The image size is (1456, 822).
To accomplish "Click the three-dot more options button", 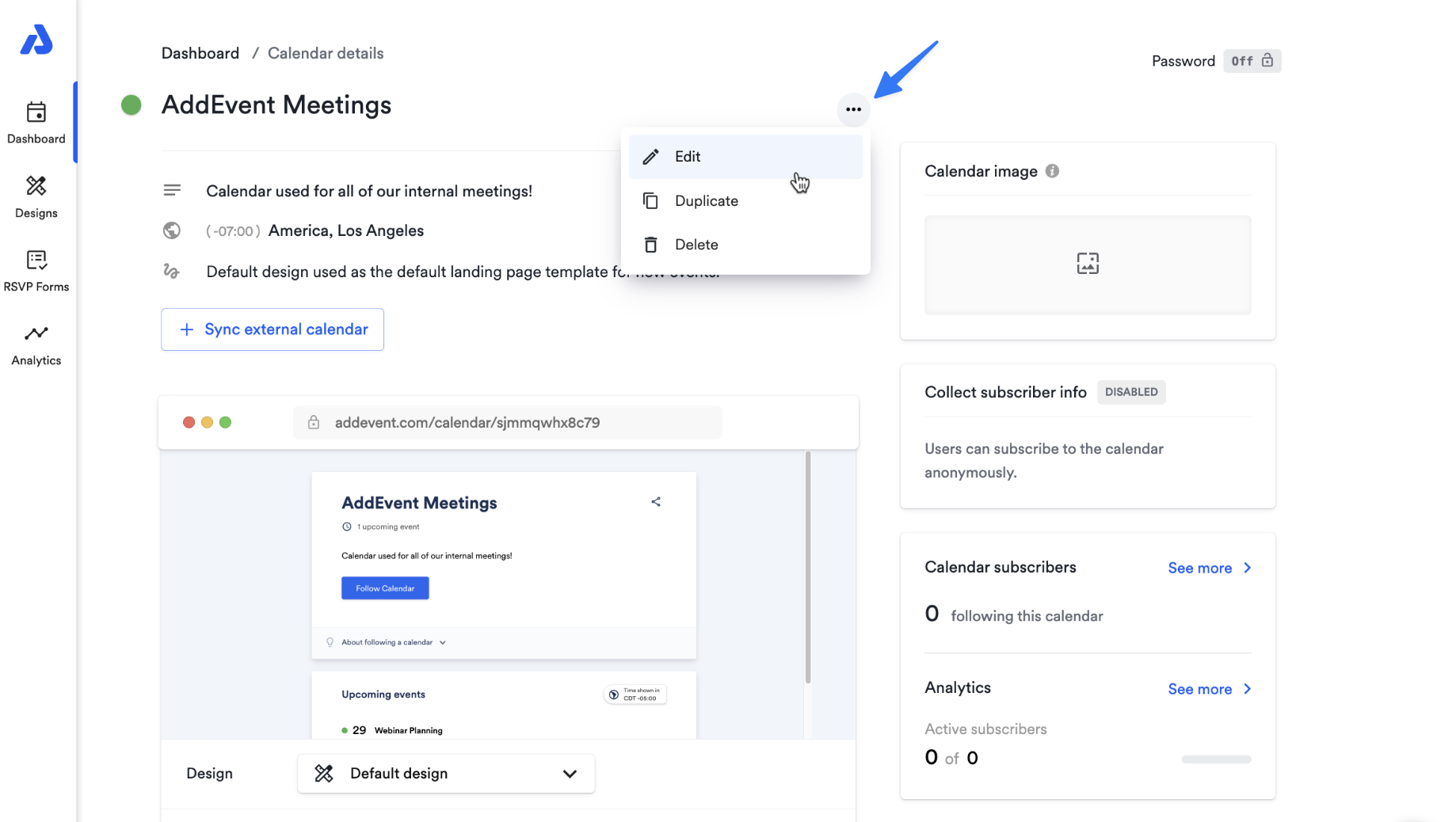I will [x=853, y=109].
